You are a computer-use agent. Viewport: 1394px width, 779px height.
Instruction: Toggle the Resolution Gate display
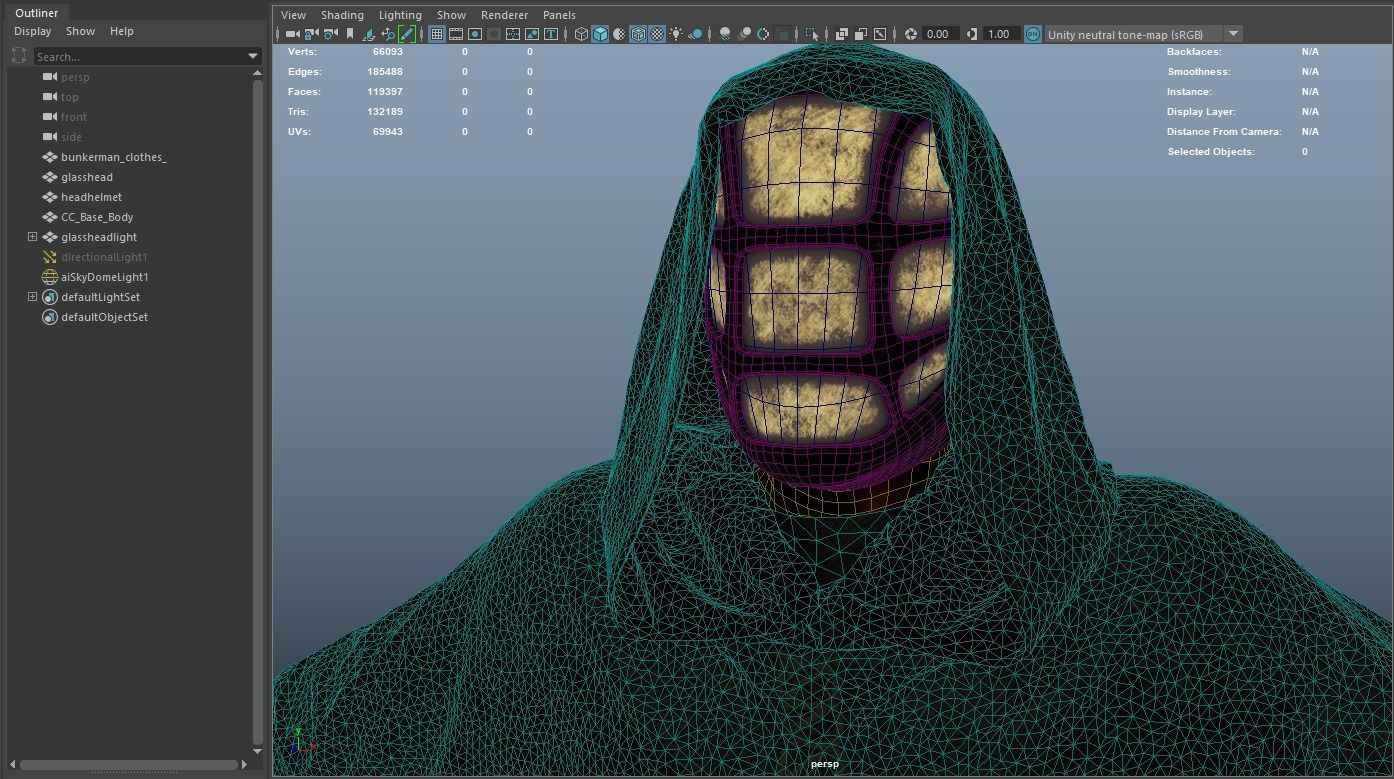click(x=475, y=34)
